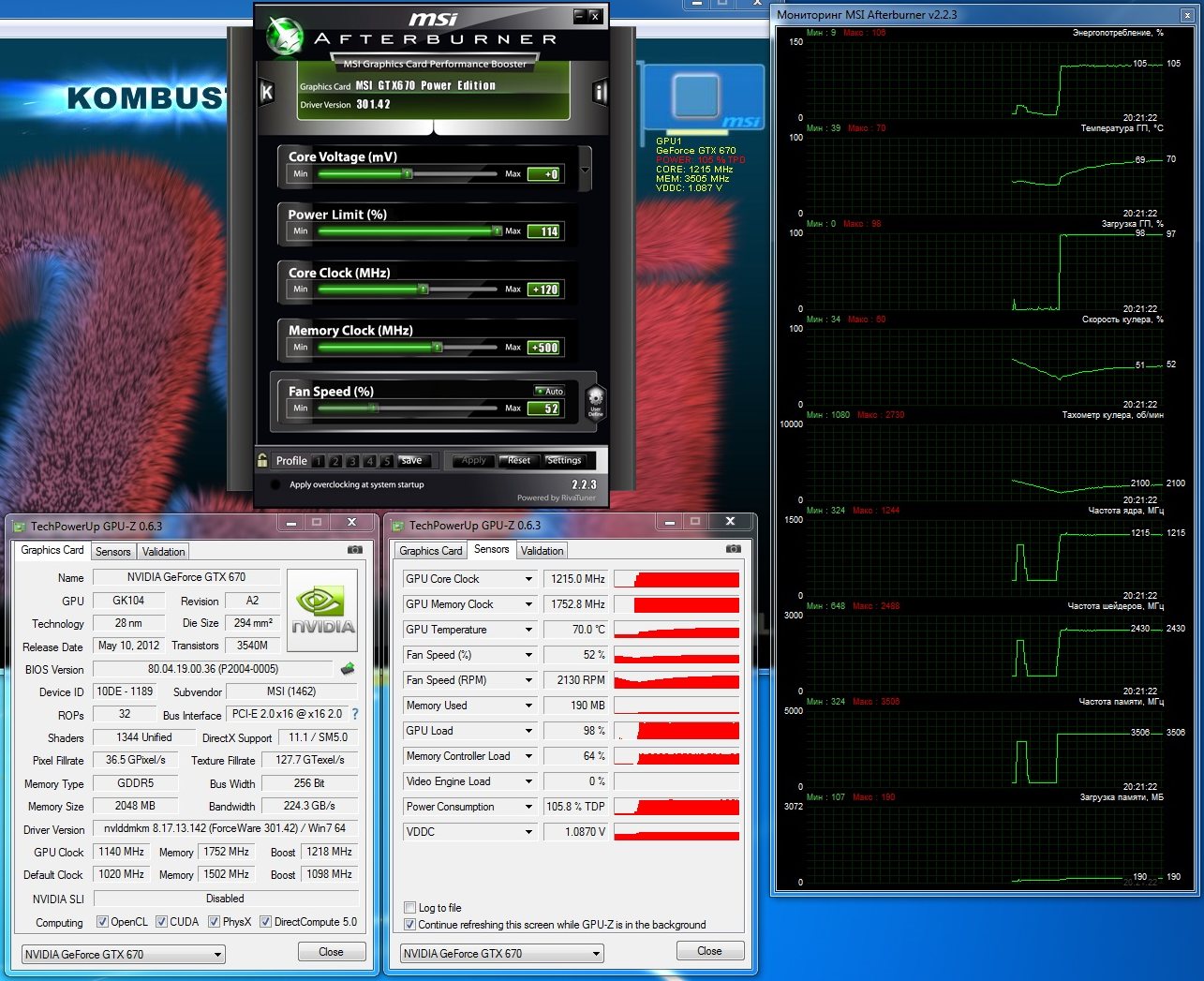Viewport: 1204px width, 981px height.
Task: Open the GPU Core Clock sensor dropdown
Action: point(528,579)
